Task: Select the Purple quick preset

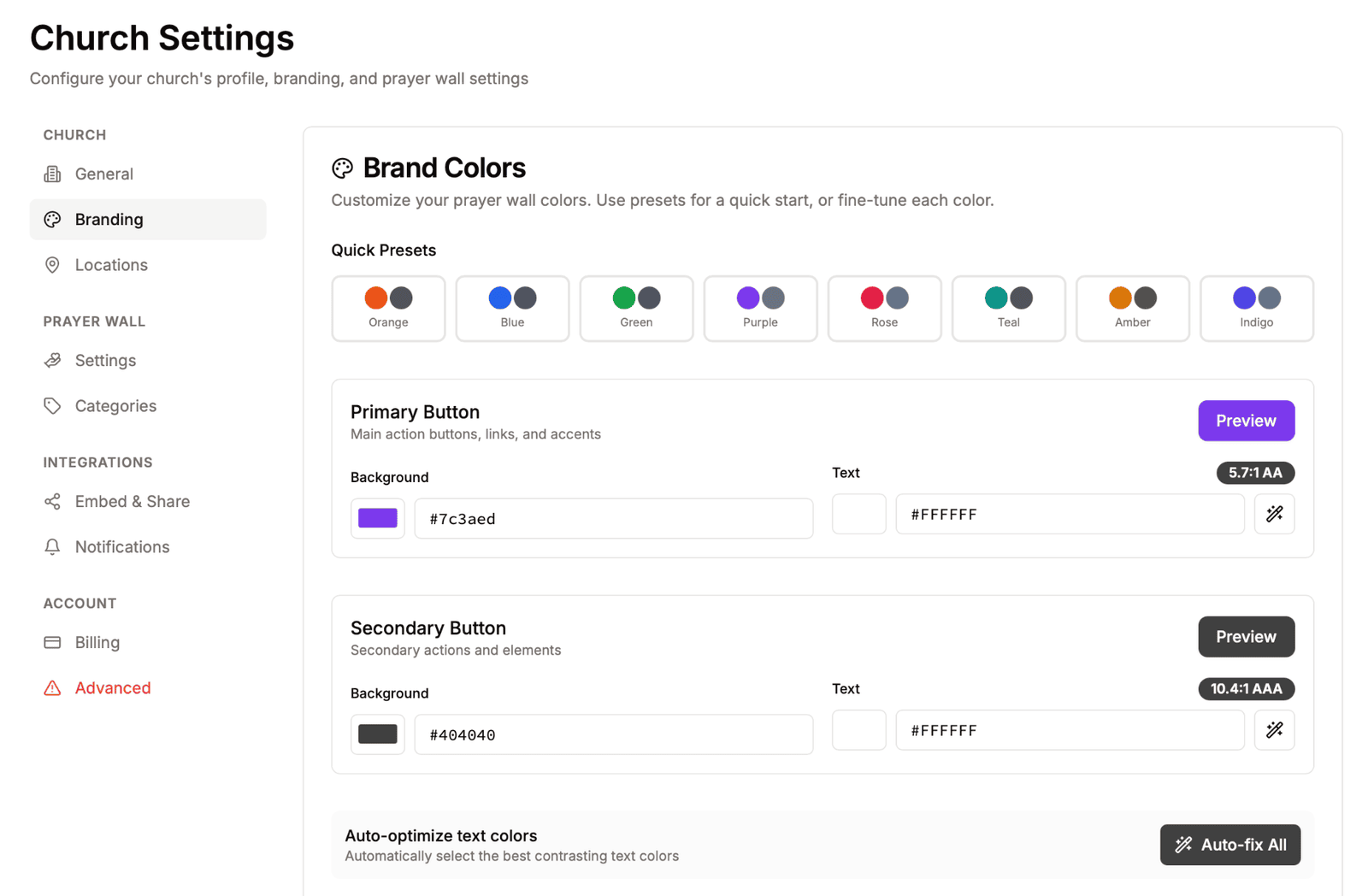Action: (x=760, y=309)
